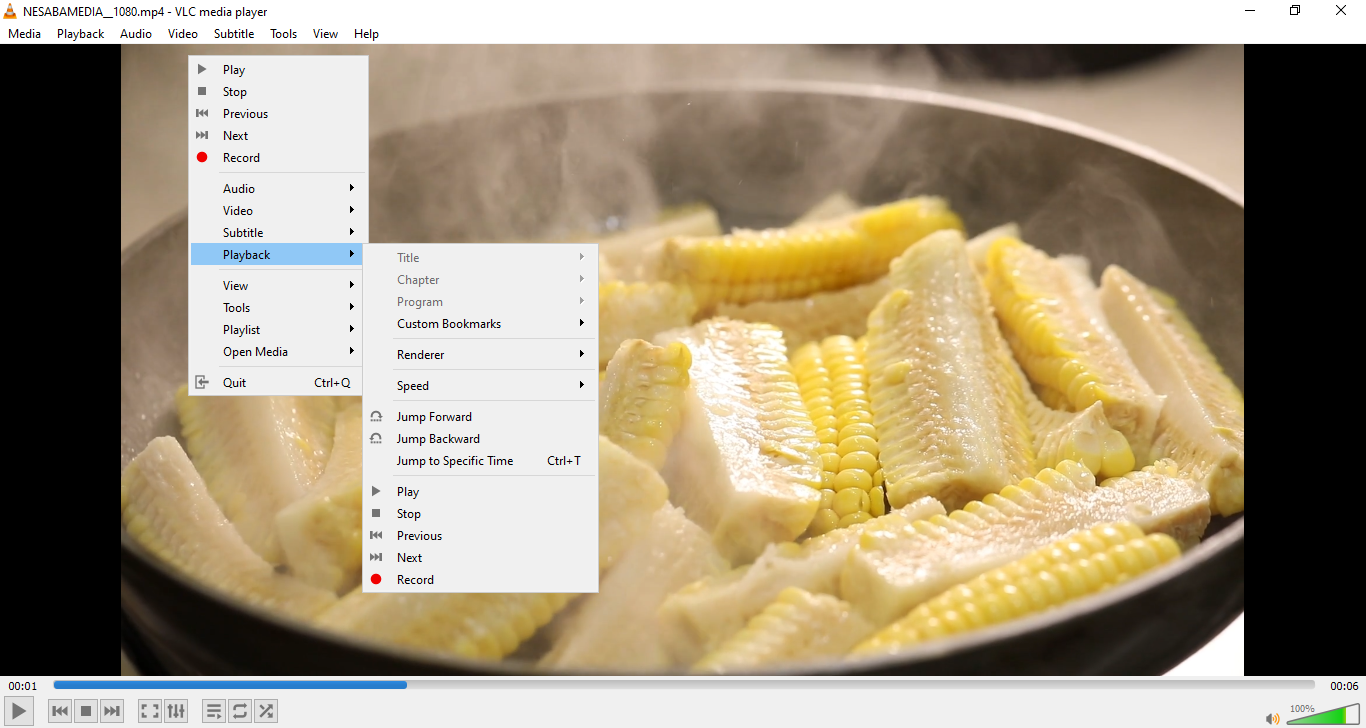Mute audio via the speaker icon
1366x728 pixels.
click(x=1272, y=718)
